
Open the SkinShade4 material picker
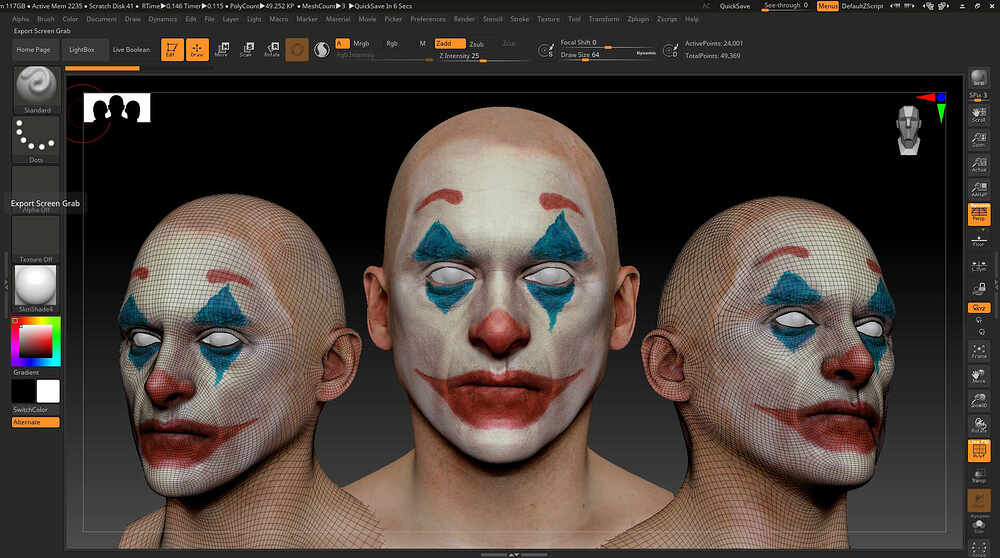36,288
